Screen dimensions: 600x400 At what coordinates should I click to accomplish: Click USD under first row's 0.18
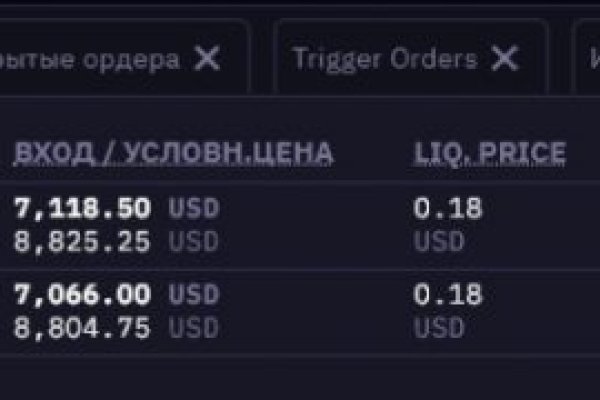click(x=439, y=241)
